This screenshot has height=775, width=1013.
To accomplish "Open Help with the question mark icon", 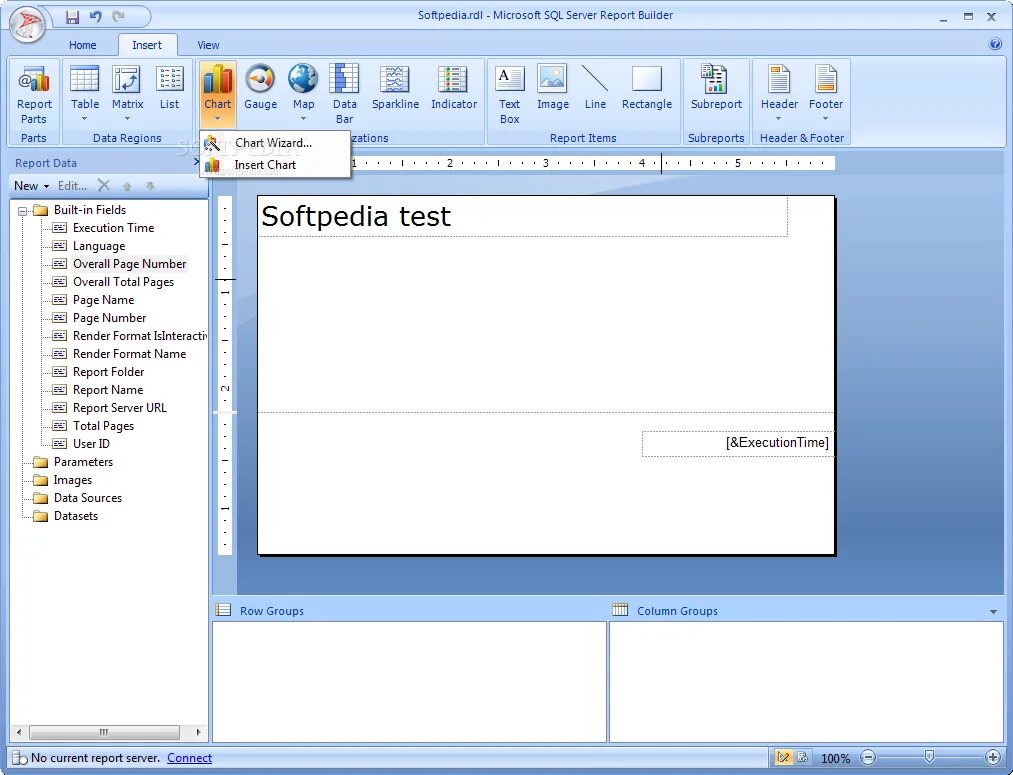I will pyautogui.click(x=995, y=44).
